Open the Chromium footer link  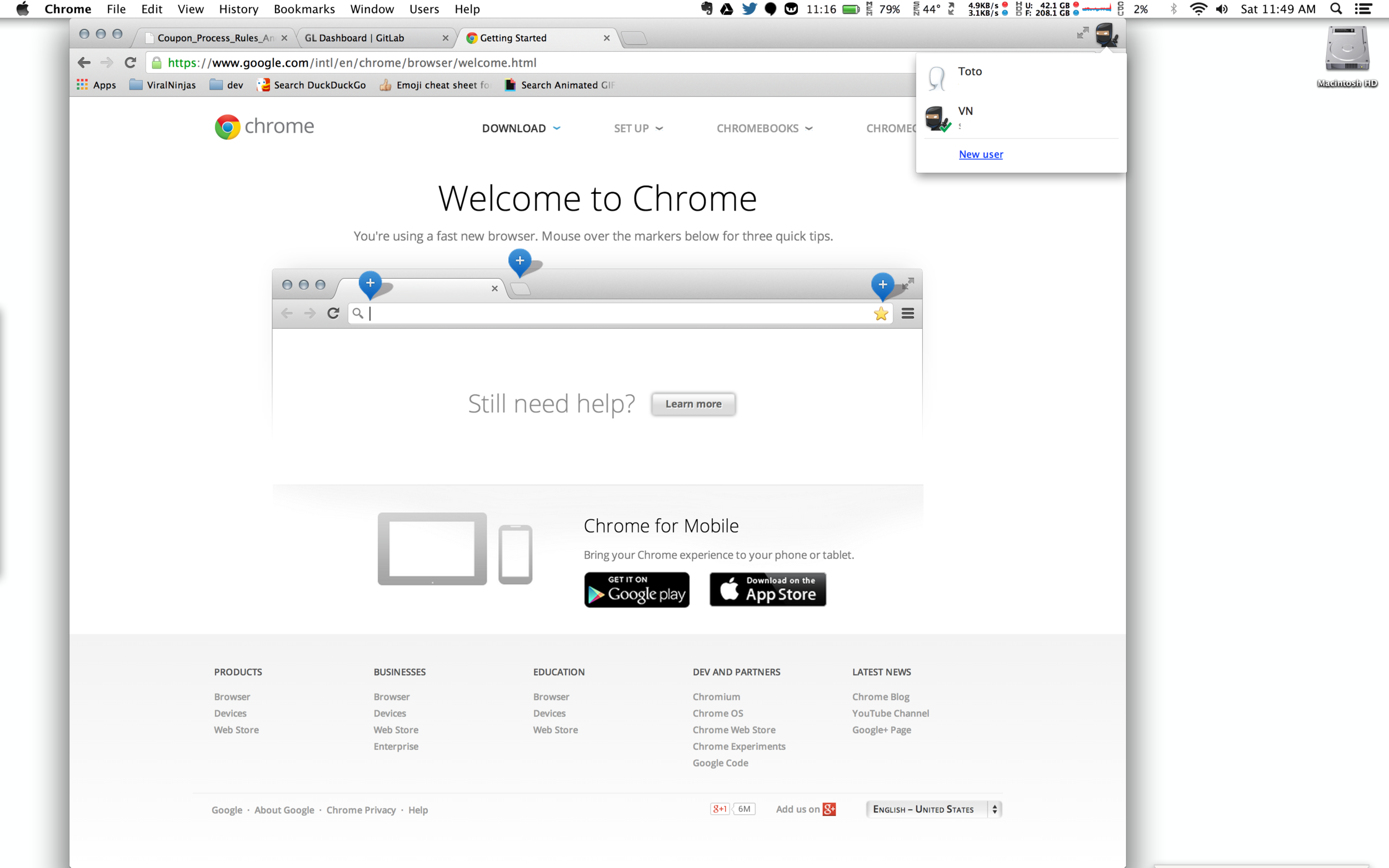click(x=716, y=697)
